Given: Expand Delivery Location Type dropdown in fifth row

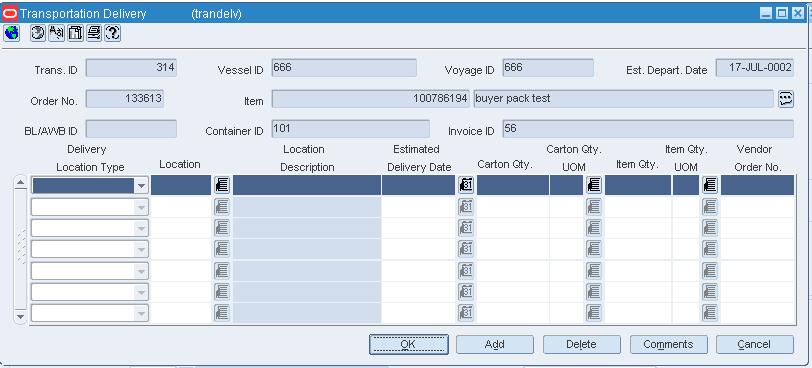Looking at the screenshot, I should click(141, 270).
